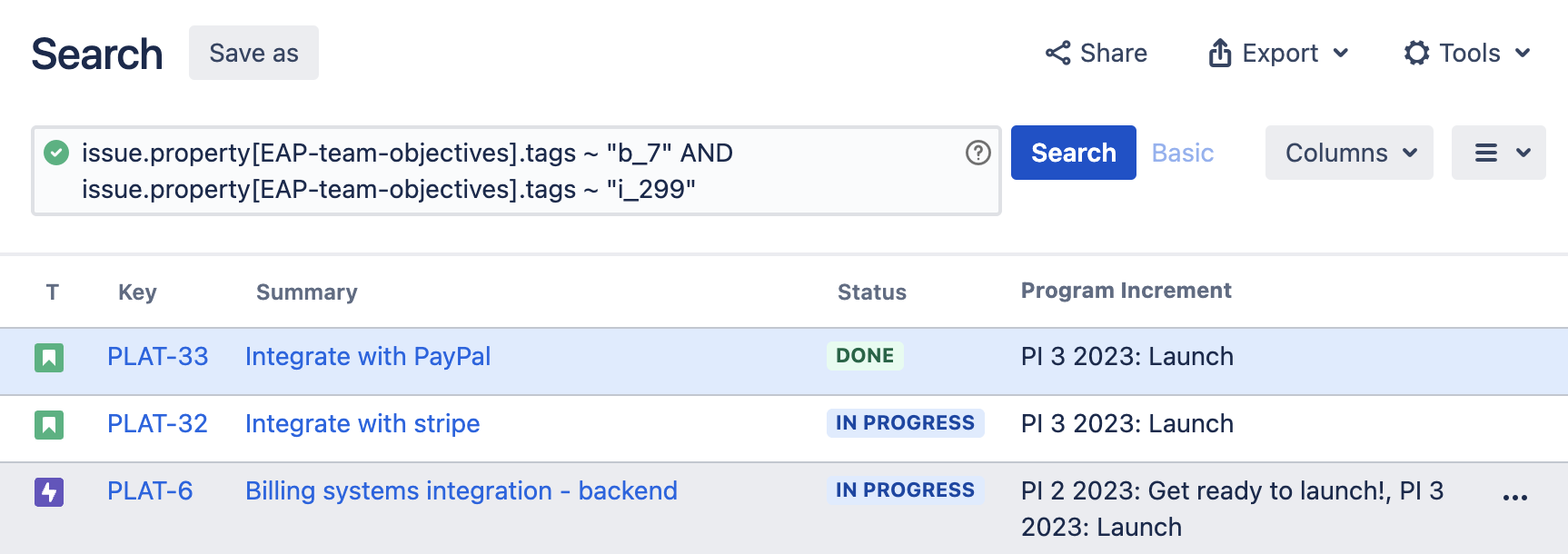Sort results by Status column header
The image size is (1568, 554).
coord(871,292)
